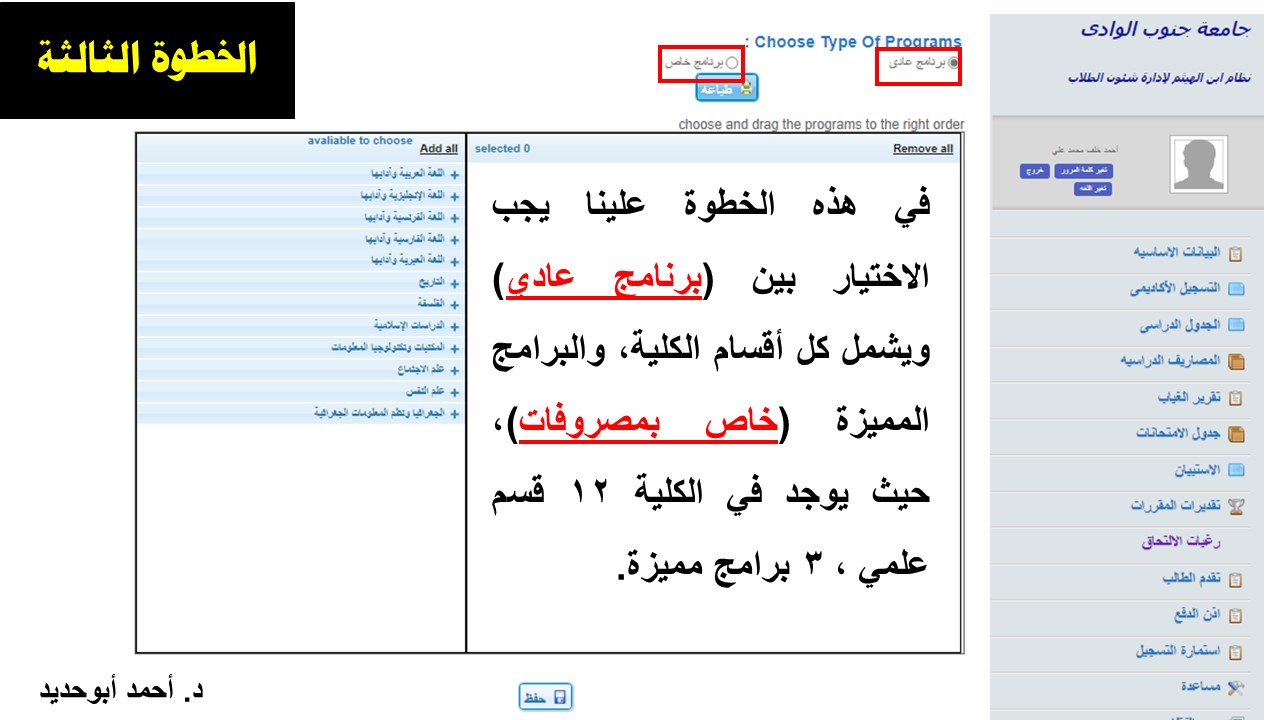Click the التسجيل الأكاديمى sidebar icon
The width and height of the screenshot is (1280, 720).
click(x=1236, y=289)
